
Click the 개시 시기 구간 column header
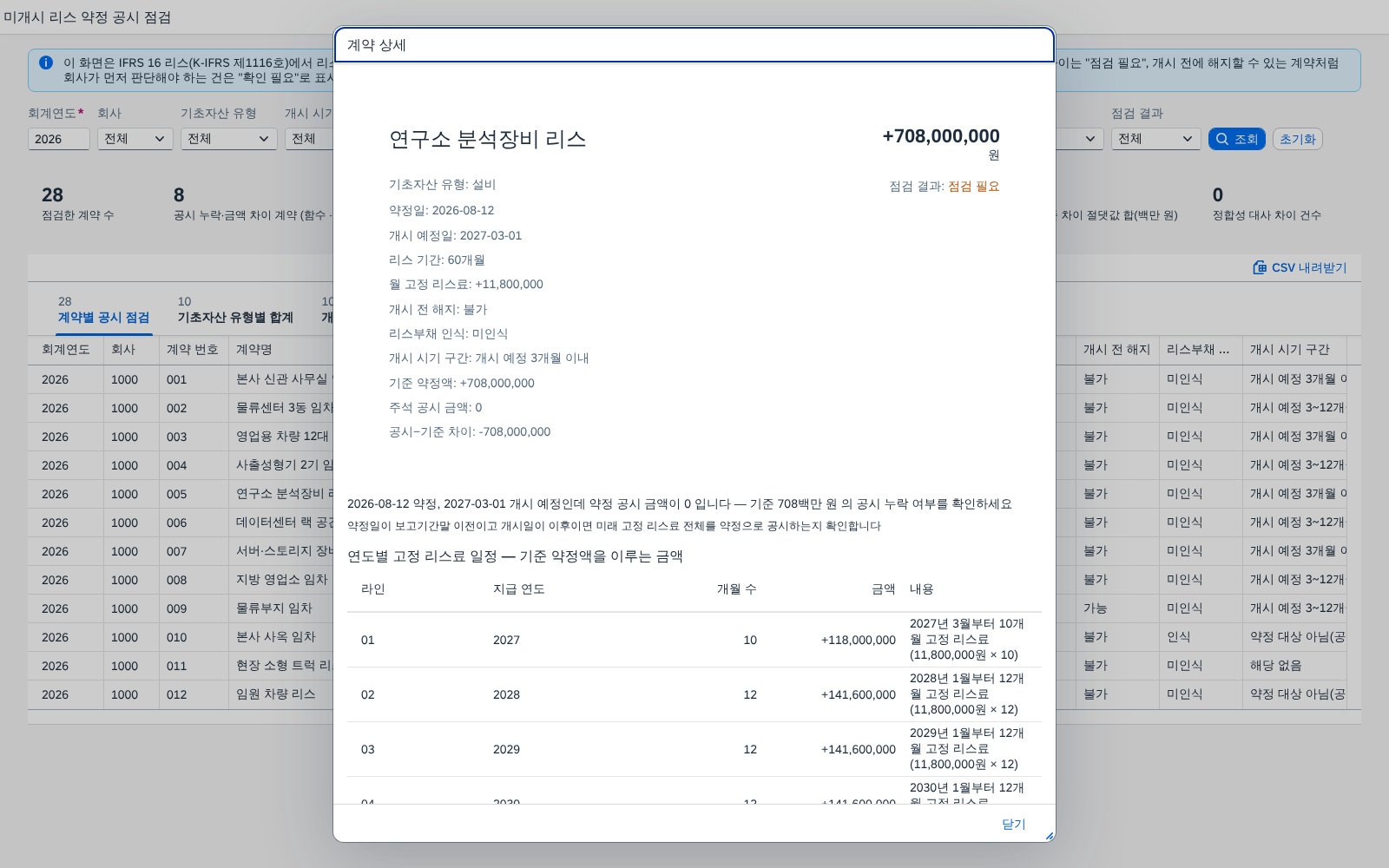1294,350
